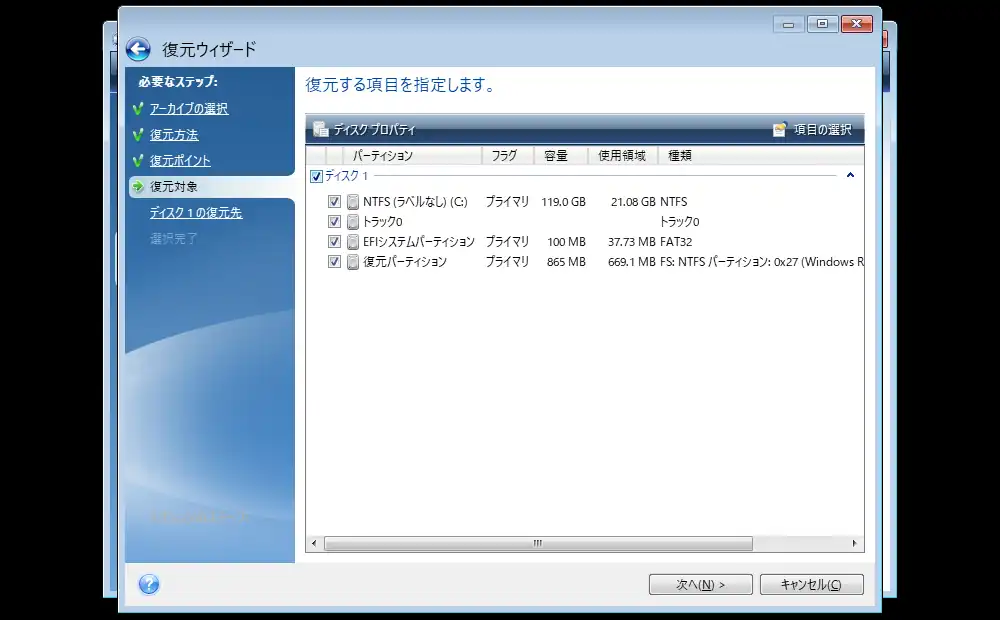Click the 項目の選択 column chooser icon

[x=780, y=129]
